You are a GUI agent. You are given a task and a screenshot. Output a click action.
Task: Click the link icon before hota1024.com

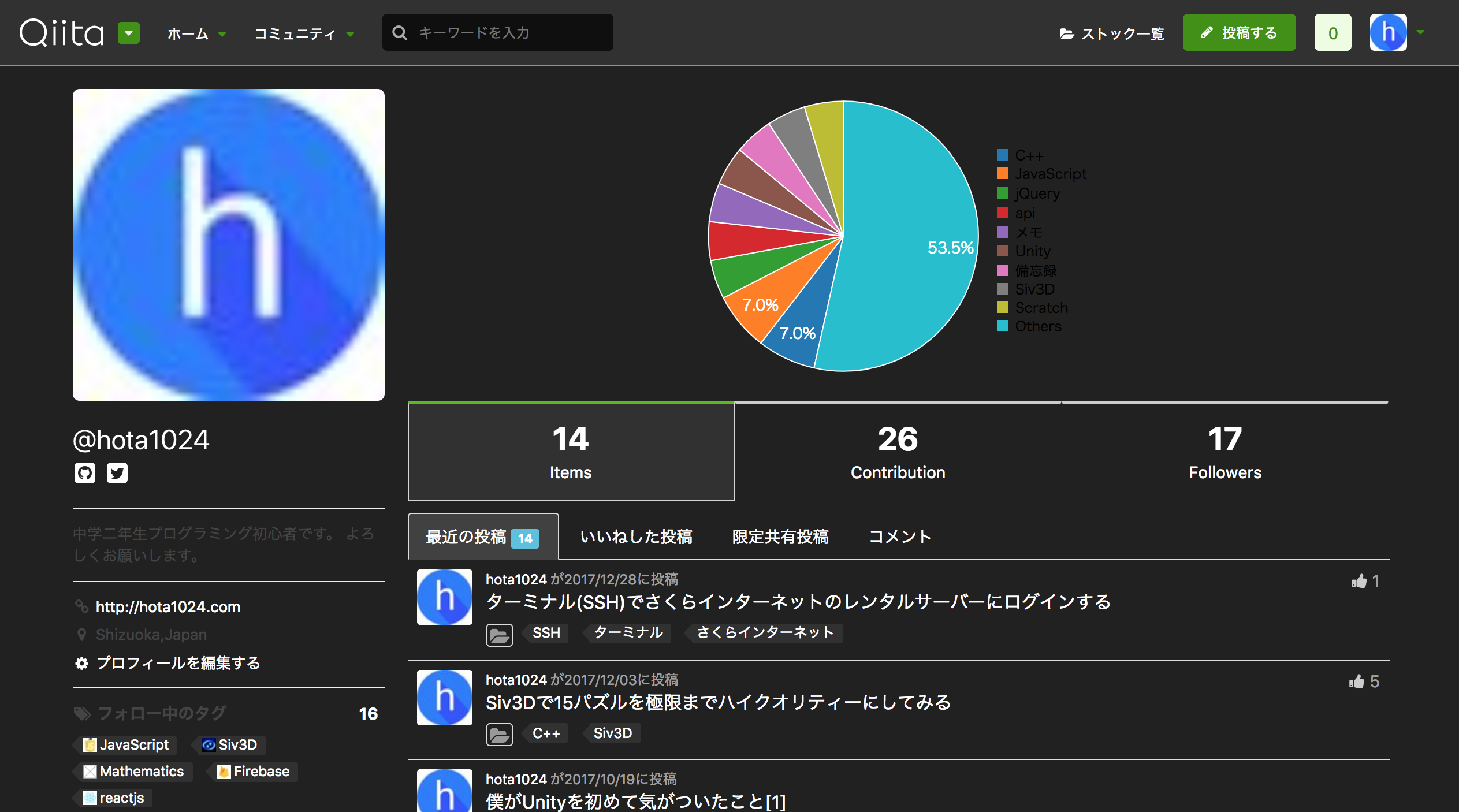pos(82,606)
